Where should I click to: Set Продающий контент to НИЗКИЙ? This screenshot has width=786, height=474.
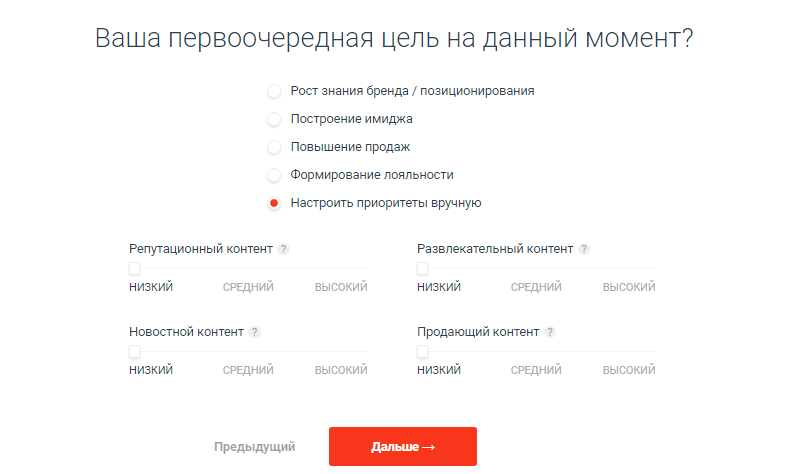pyautogui.click(x=439, y=370)
